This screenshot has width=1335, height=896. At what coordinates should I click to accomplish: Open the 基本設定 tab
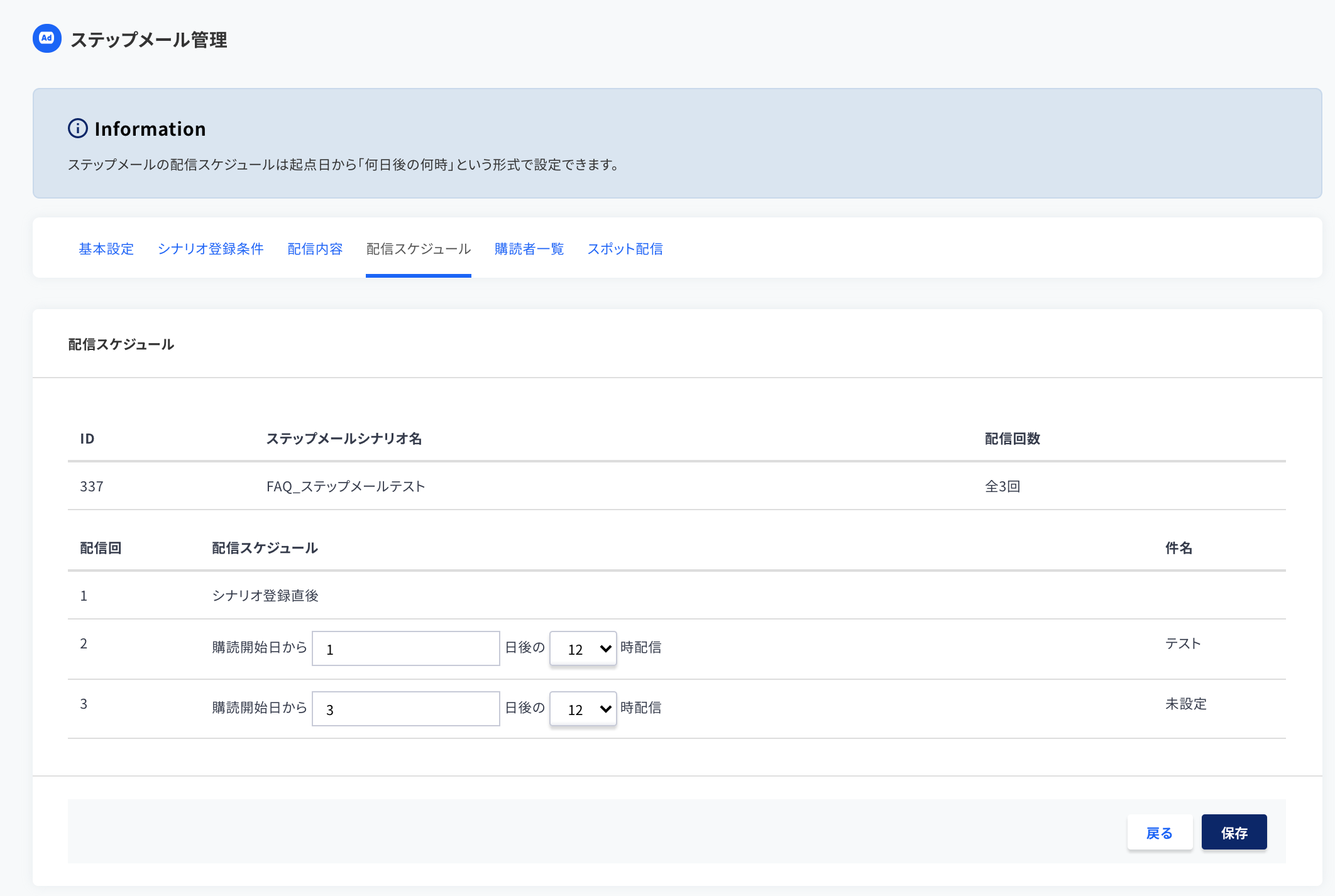(x=106, y=249)
